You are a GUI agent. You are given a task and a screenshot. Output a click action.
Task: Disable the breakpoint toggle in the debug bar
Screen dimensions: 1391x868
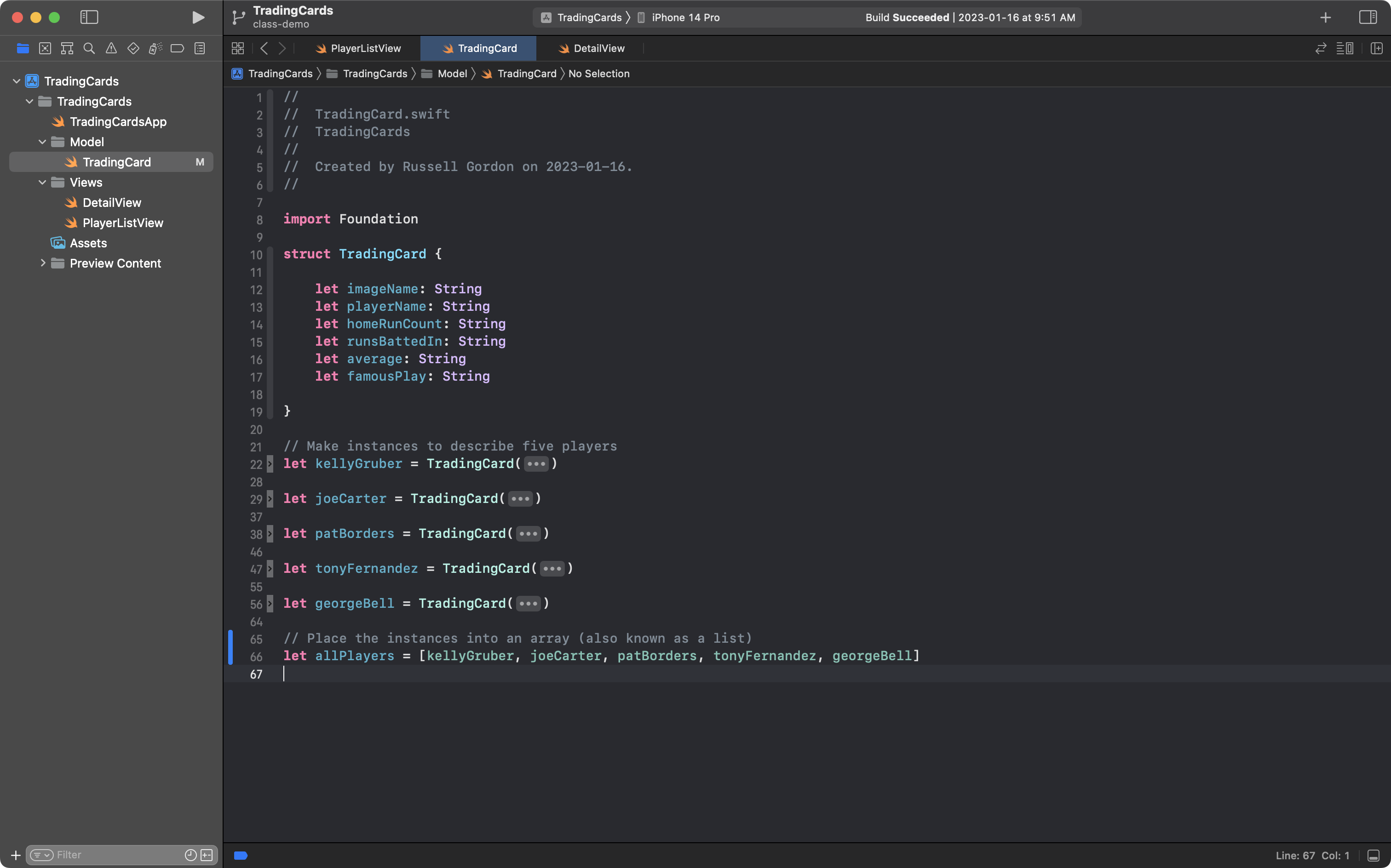coord(241,855)
